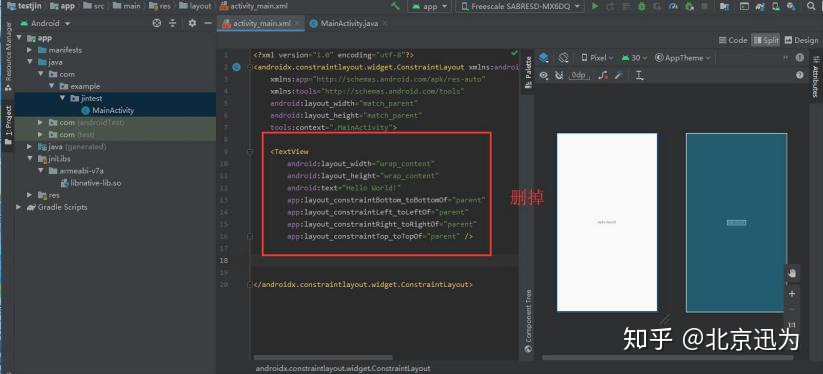Open the Pixel device dropdown in preview
The image size is (823, 374).
coord(597,58)
